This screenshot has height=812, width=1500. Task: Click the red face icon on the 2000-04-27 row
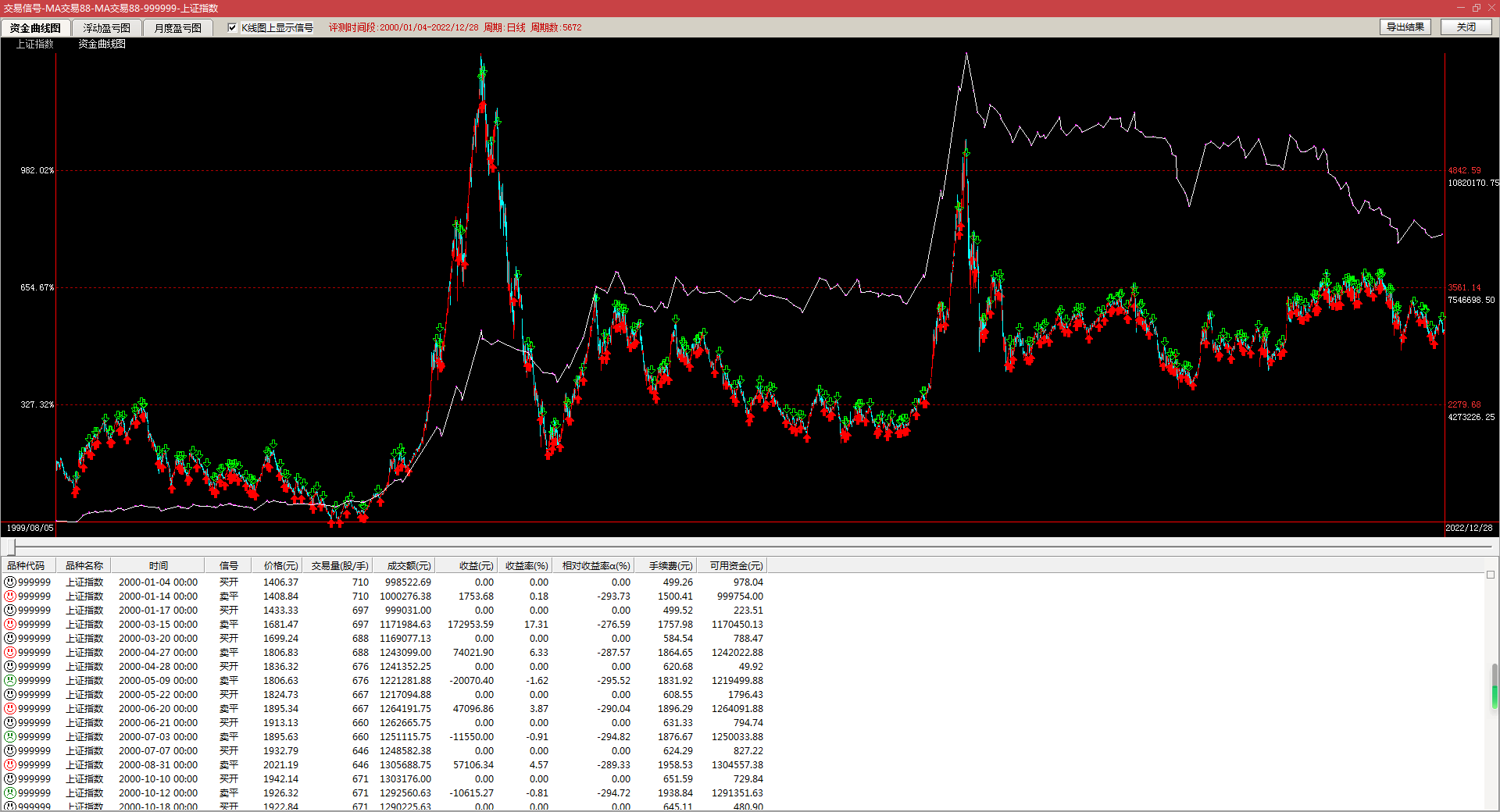tap(10, 653)
